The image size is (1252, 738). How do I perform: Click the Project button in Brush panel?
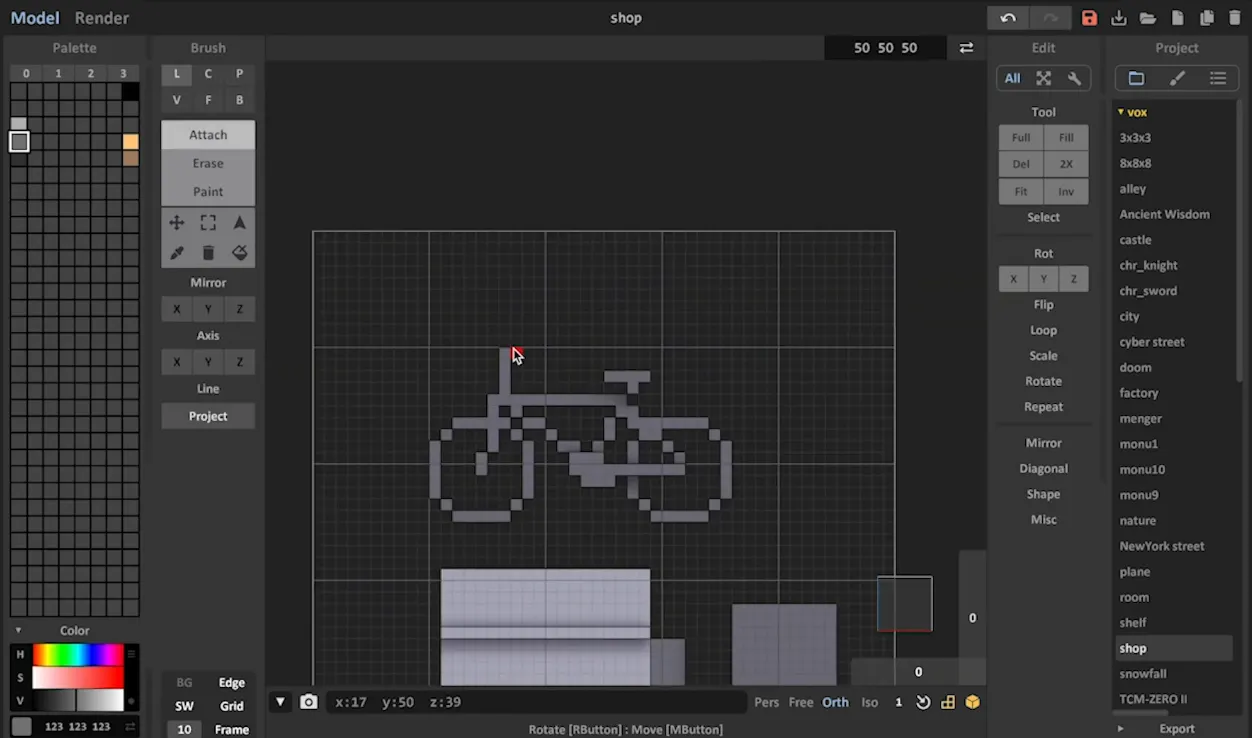(208, 416)
